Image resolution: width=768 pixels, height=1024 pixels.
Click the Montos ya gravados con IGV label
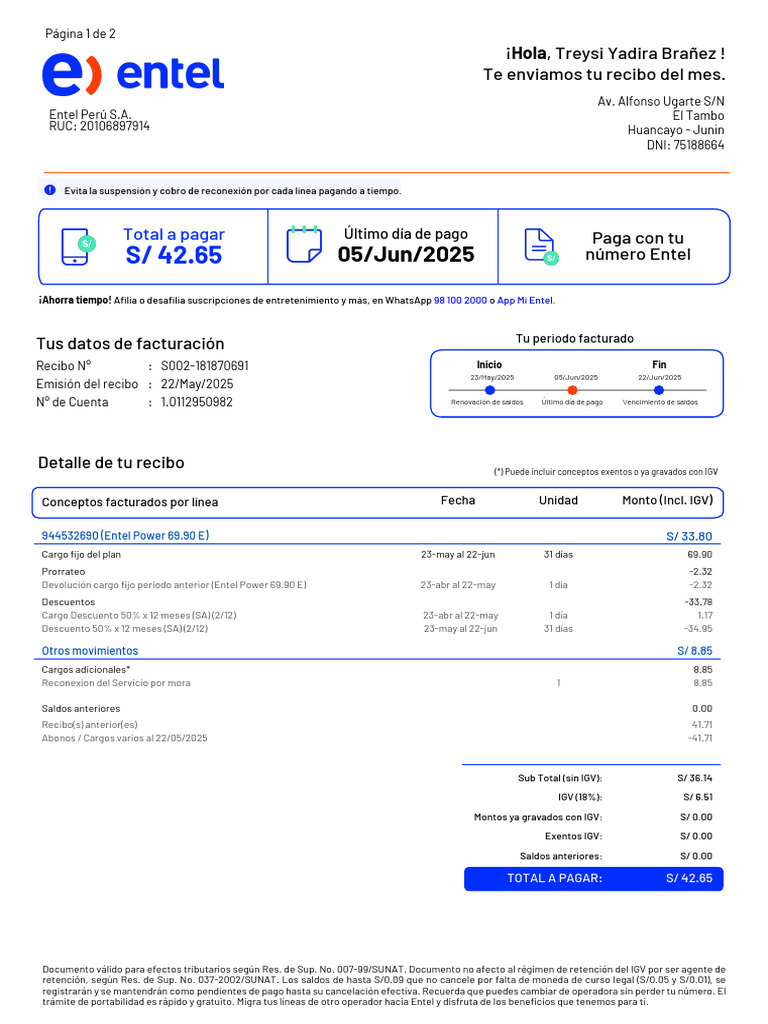538,817
